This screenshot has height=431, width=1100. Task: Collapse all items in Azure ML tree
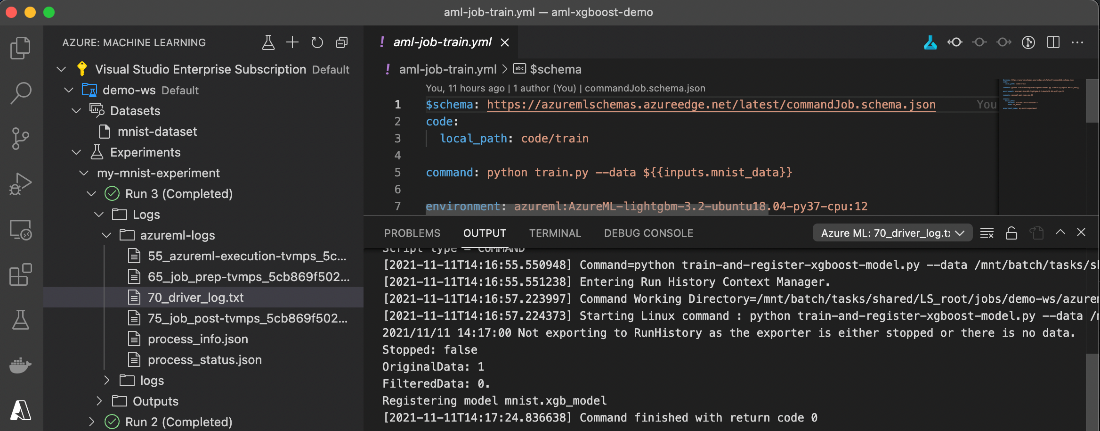point(342,42)
